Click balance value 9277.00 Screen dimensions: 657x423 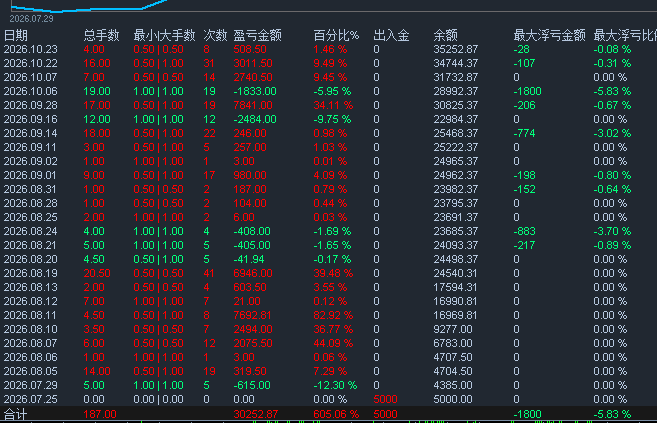click(x=453, y=329)
